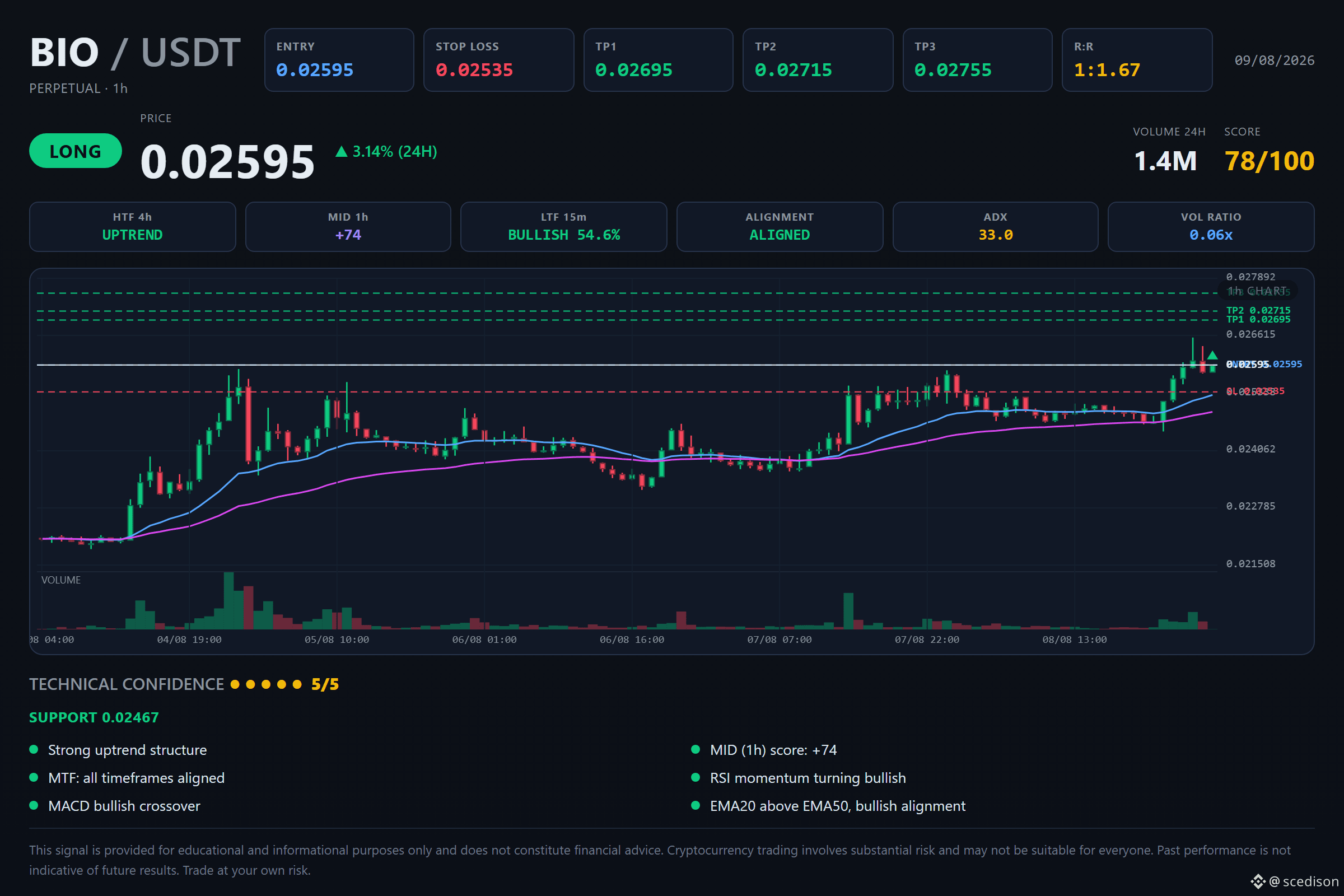The height and width of the screenshot is (896, 1344).
Task: Click the 07/08 07:00 time axis label
Action: click(x=780, y=640)
